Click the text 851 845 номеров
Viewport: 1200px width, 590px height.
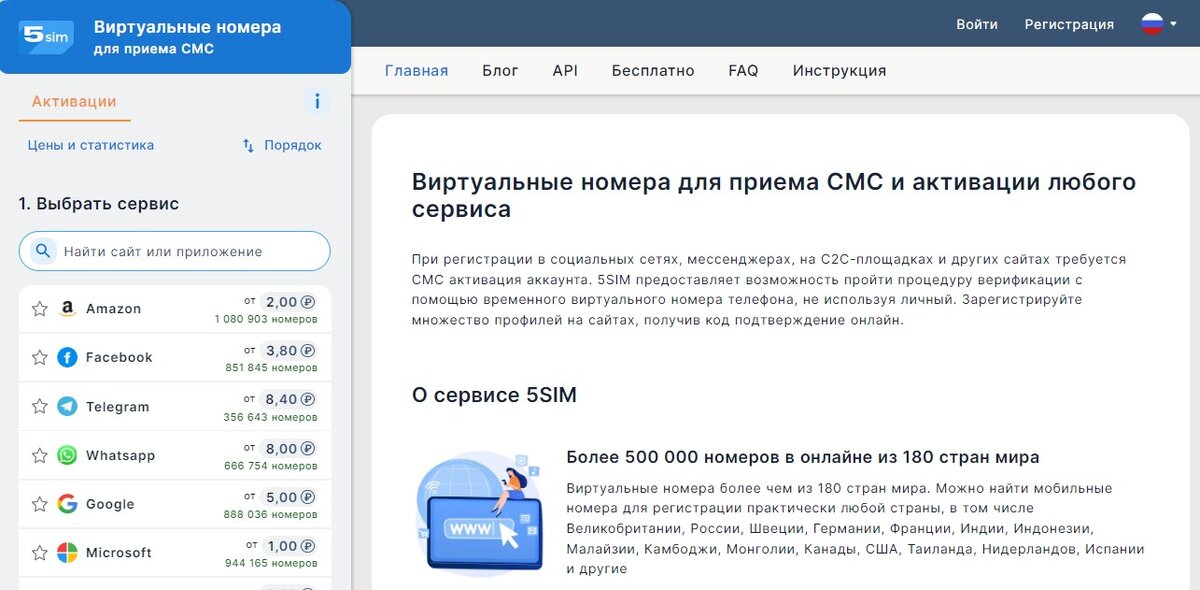coord(271,368)
